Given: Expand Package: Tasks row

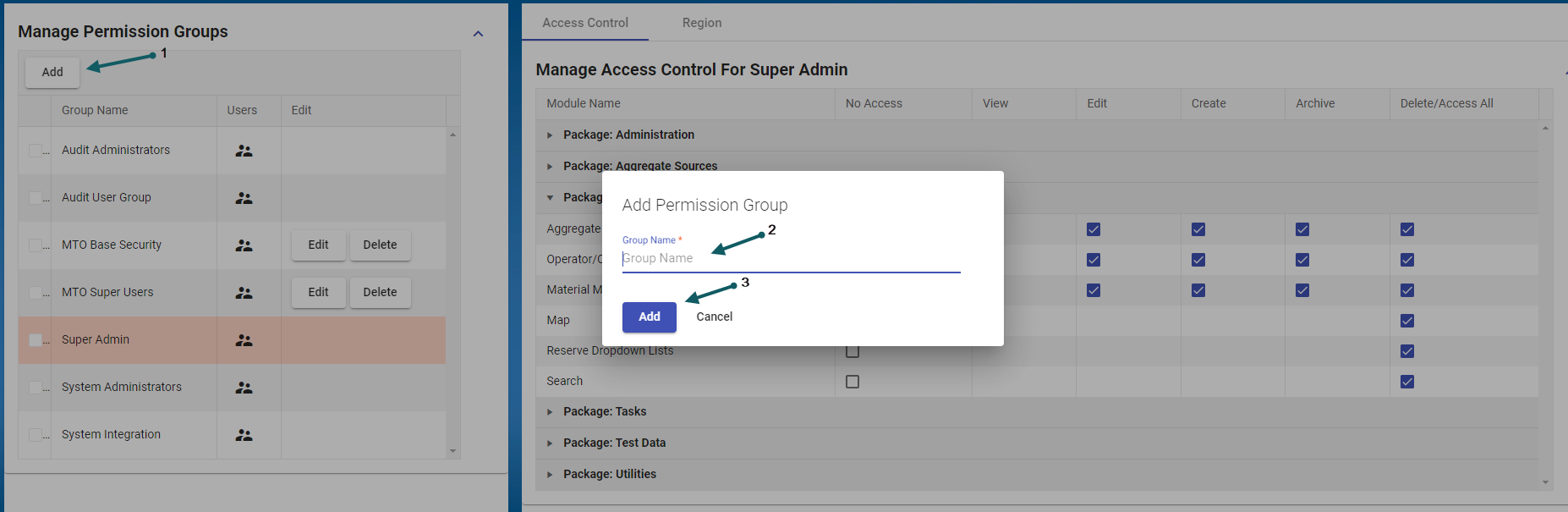Looking at the screenshot, I should point(550,412).
